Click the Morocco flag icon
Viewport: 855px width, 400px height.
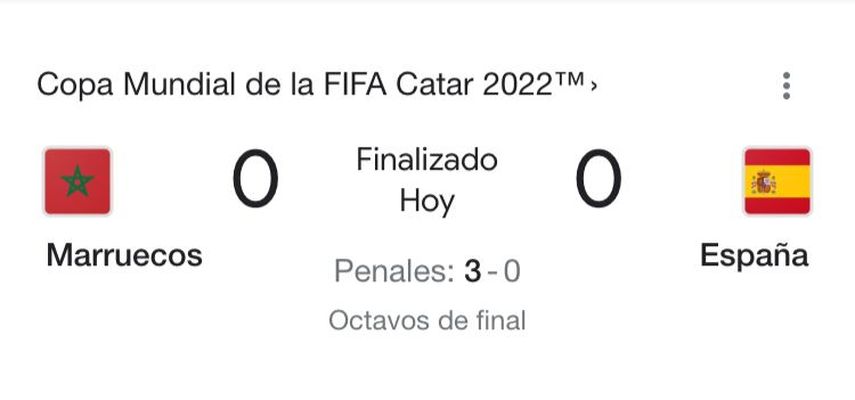coord(77,181)
